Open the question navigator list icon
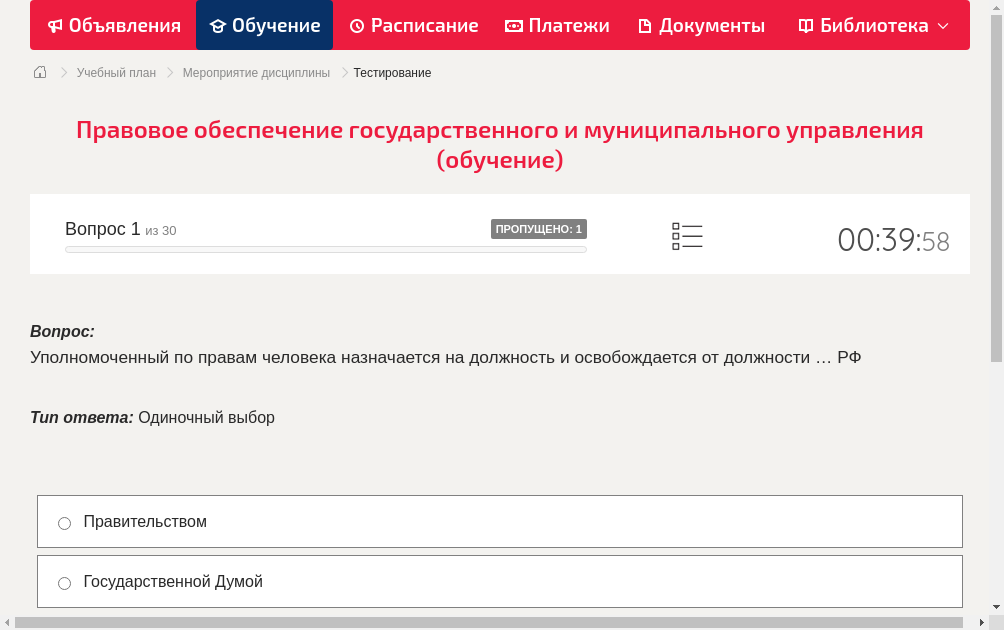Screen dimensions: 1004x630 687,235
